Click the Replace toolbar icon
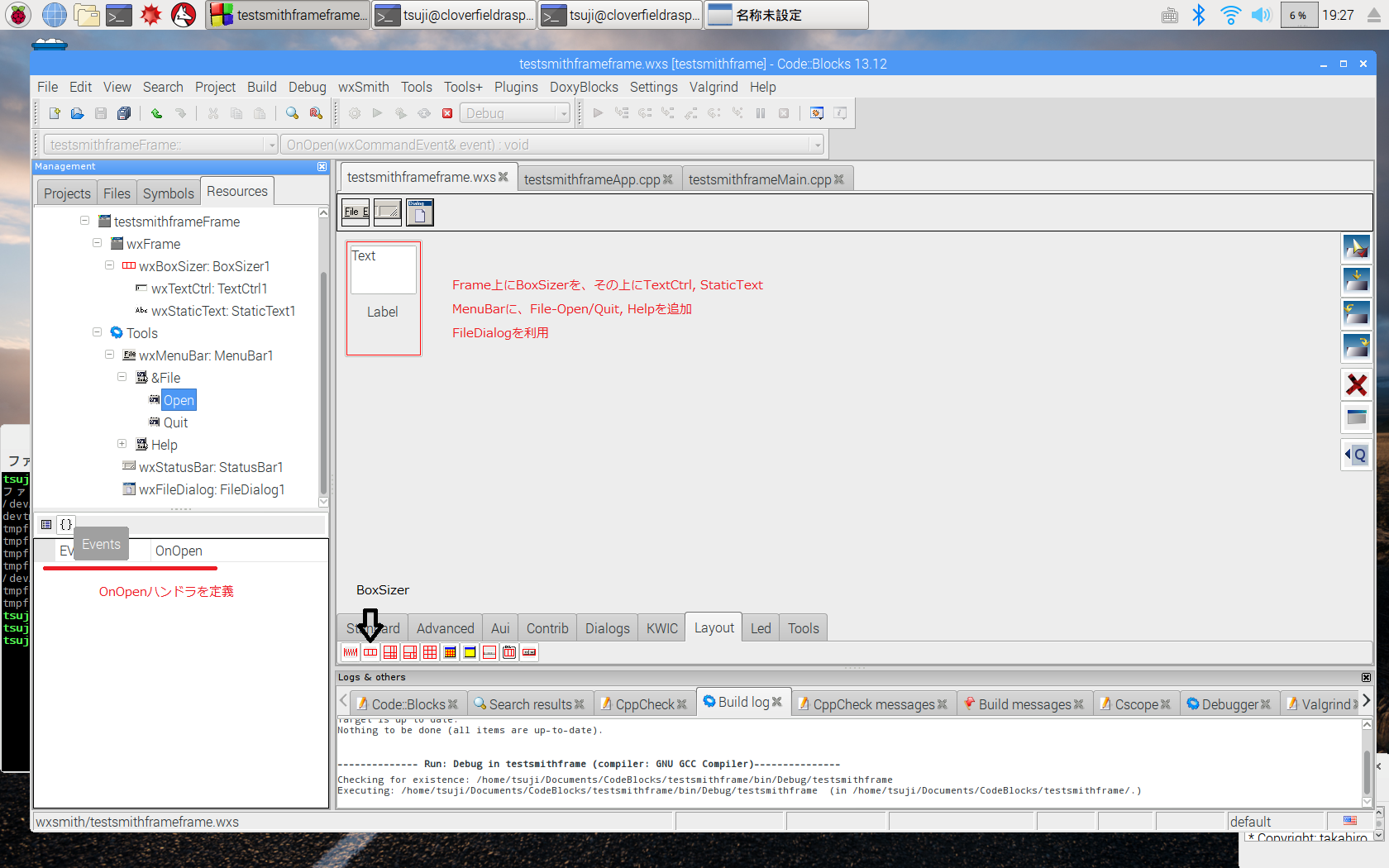Viewport: 1389px width, 868px height. coord(315,113)
